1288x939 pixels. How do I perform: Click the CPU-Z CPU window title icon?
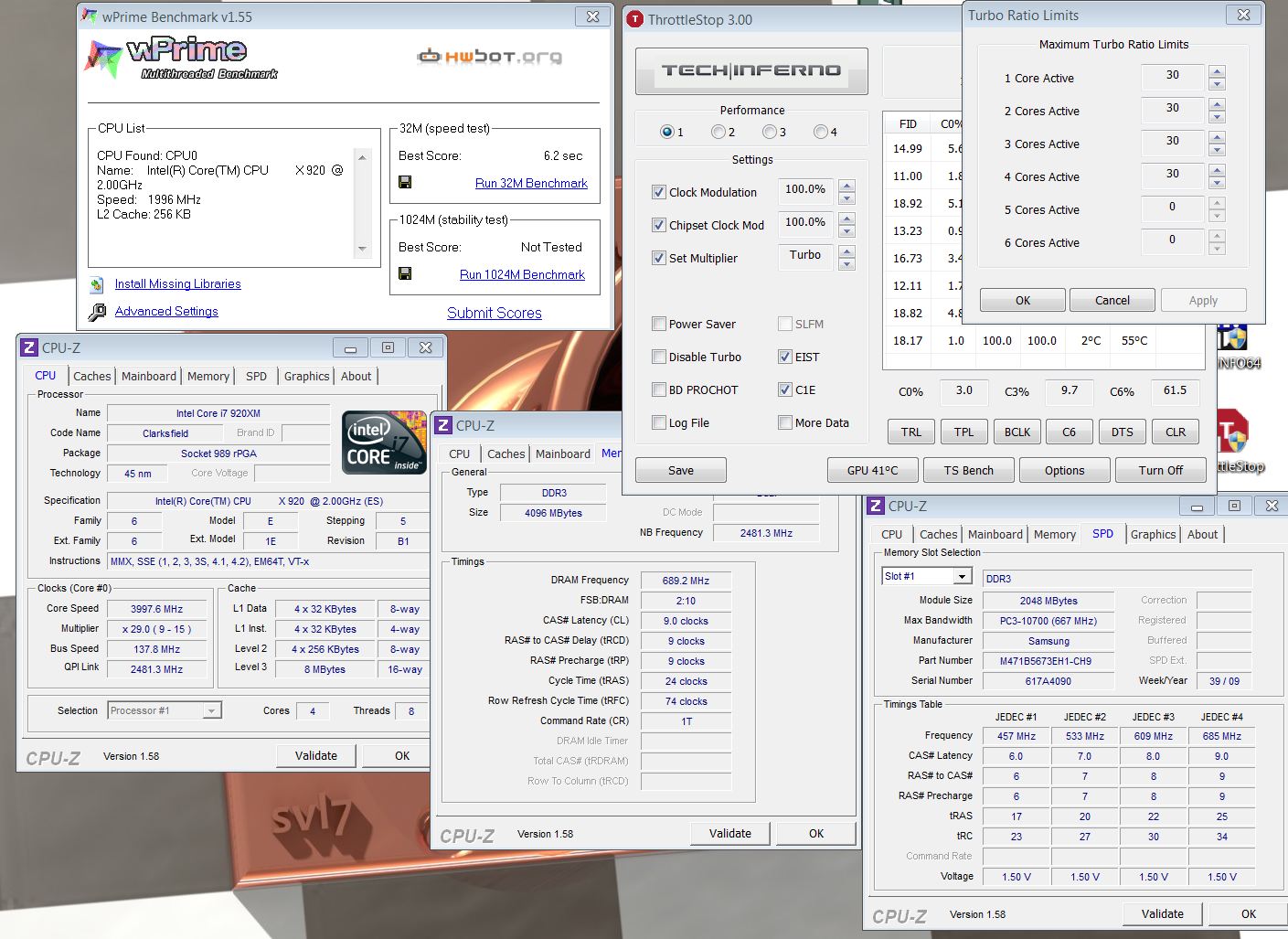pos(28,347)
